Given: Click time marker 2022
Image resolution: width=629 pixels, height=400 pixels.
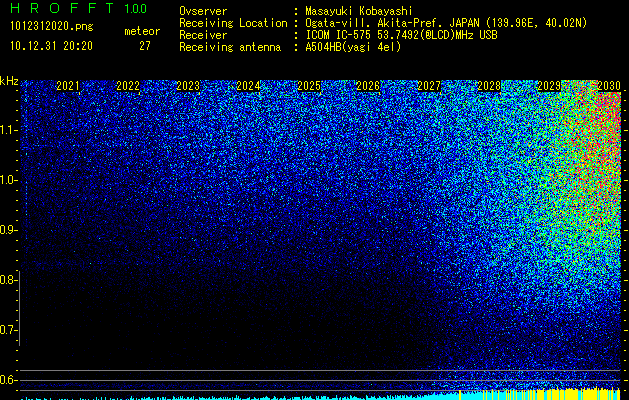Looking at the screenshot, I should (128, 86).
